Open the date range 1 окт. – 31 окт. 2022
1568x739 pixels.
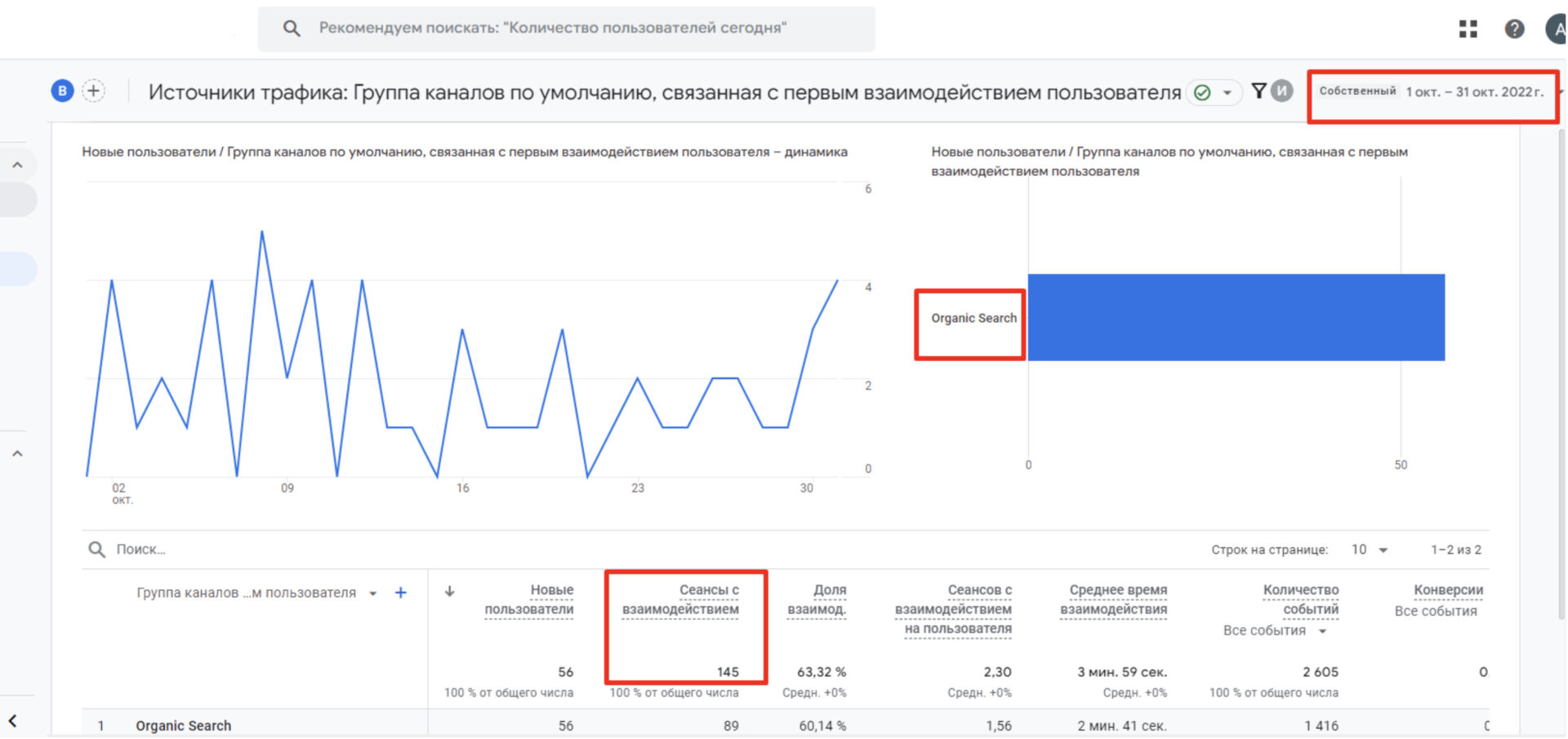[x=1474, y=92]
